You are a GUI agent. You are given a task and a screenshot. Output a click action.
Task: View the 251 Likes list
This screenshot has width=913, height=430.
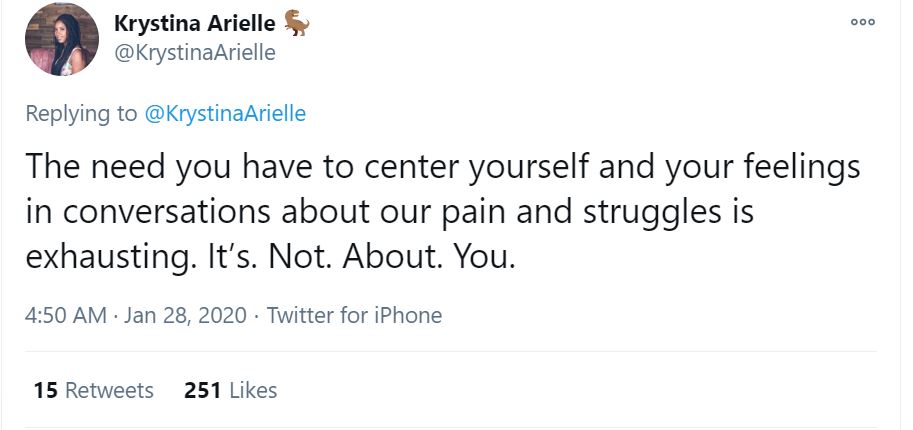click(x=230, y=390)
